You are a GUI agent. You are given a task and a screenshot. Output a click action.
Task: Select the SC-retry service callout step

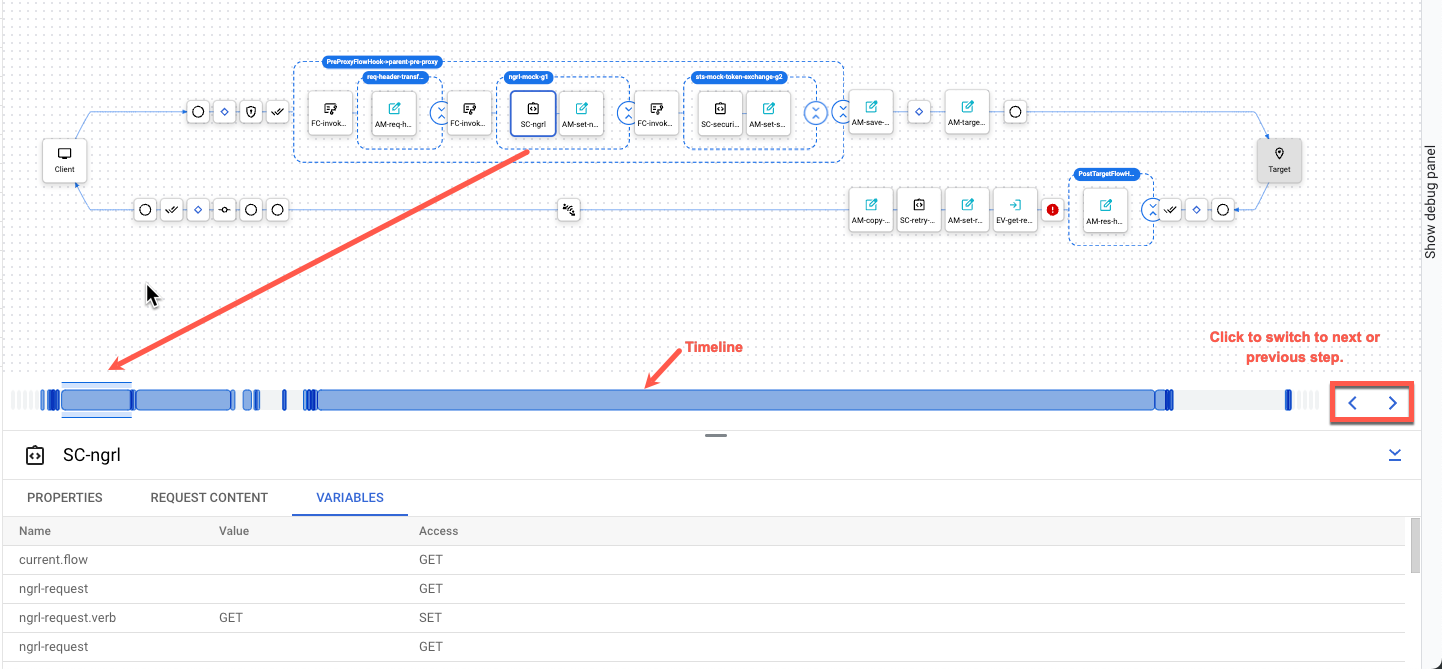coord(918,210)
